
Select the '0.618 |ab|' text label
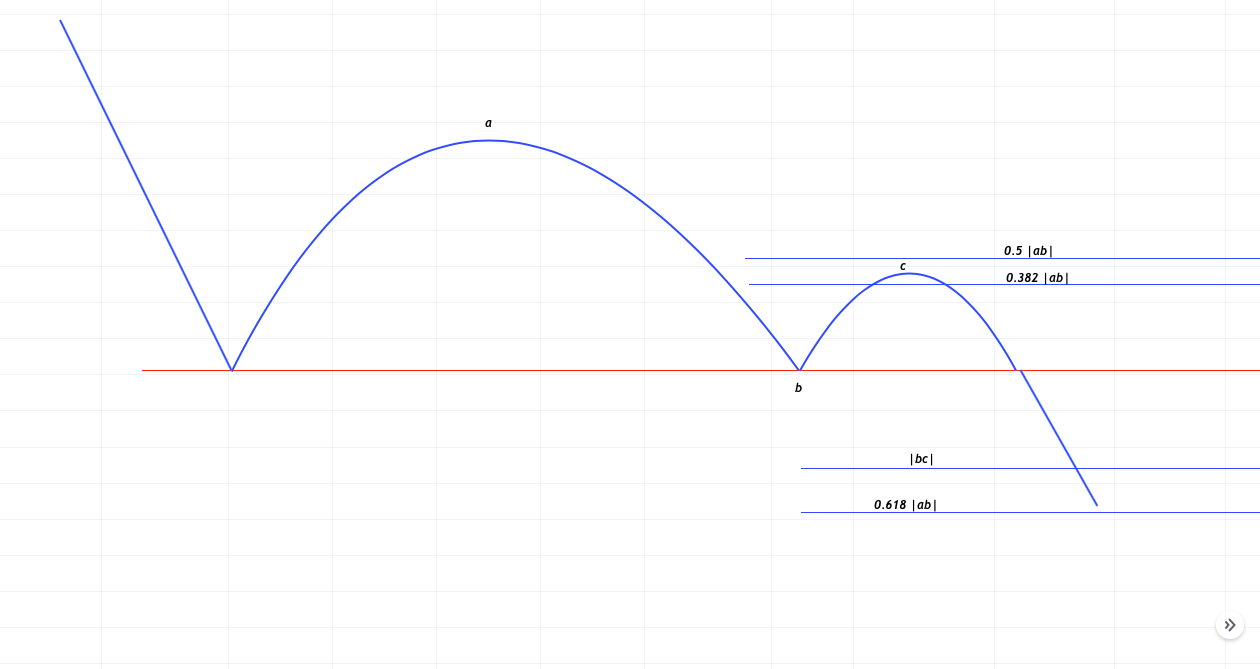pos(905,505)
